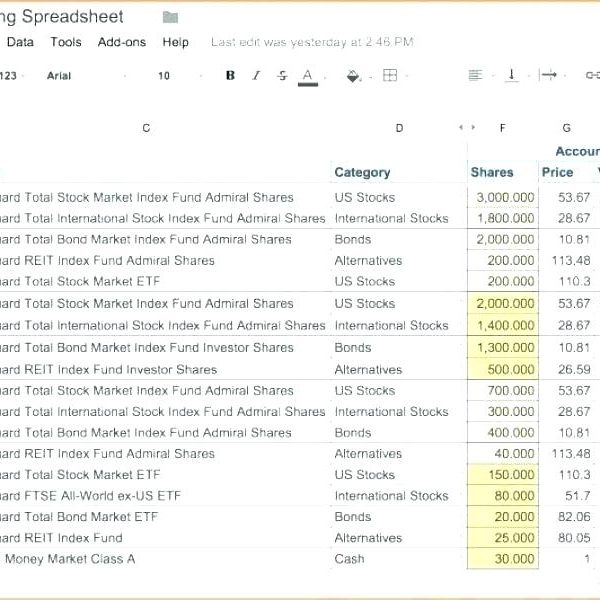Open the fill color paint bucket
The height and width of the screenshot is (600, 600).
(353, 76)
